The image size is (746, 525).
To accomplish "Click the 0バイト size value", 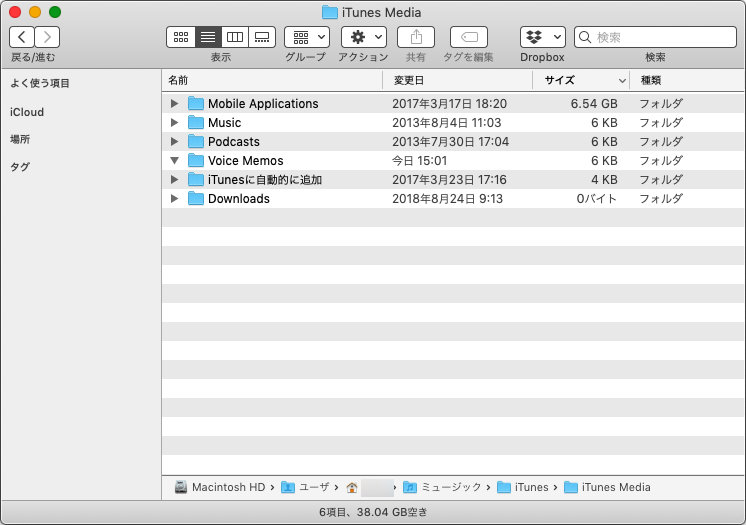I will coord(597,198).
